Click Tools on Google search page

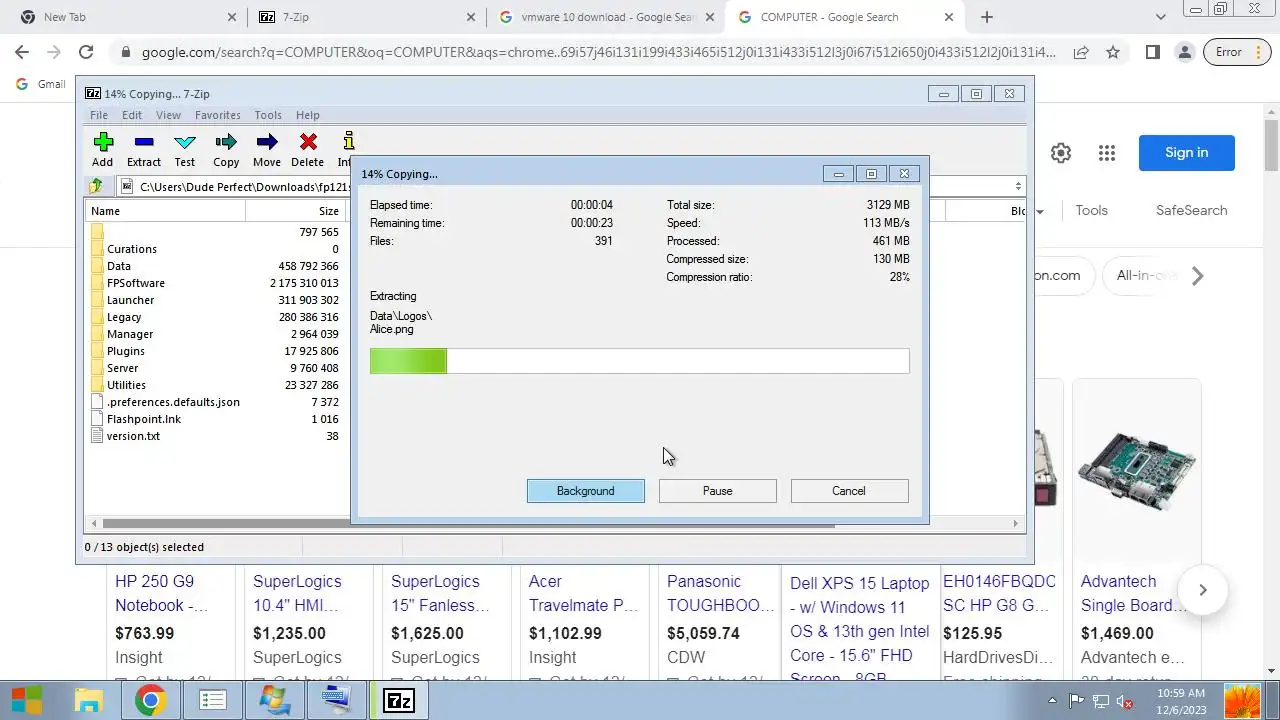pos(1091,210)
